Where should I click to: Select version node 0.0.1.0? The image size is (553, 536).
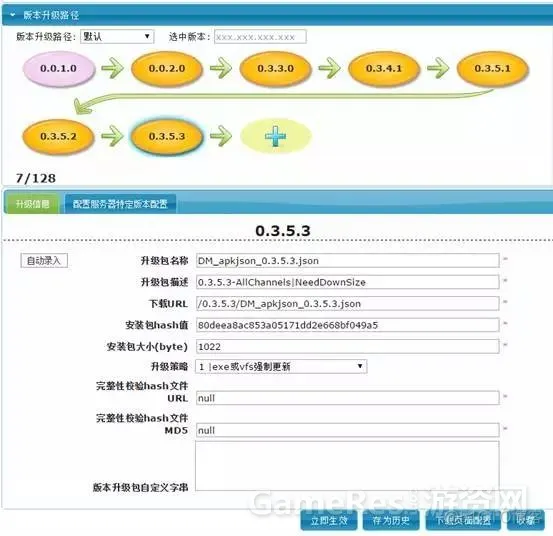click(59, 68)
